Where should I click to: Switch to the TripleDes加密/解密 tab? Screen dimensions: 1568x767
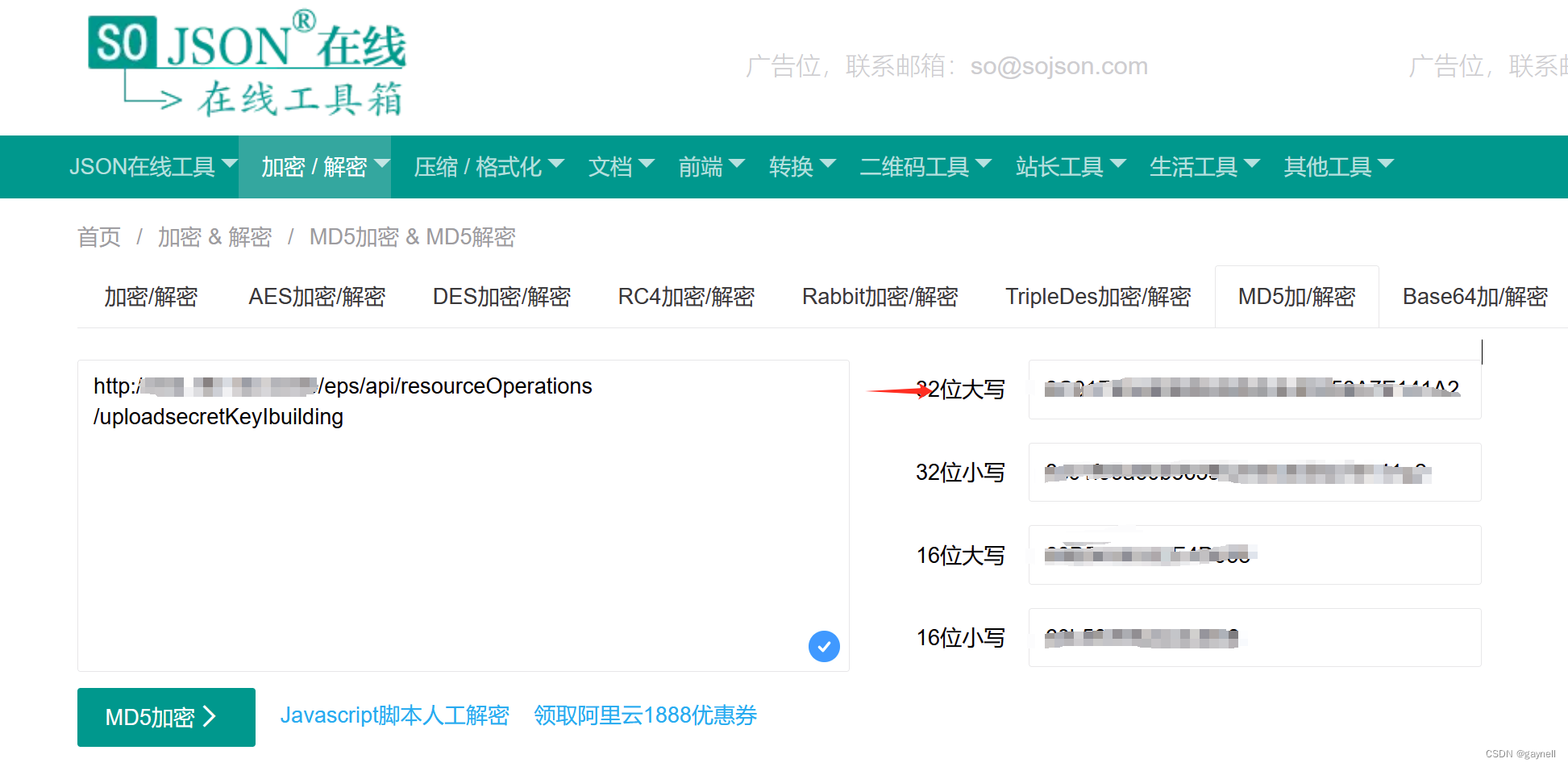click(x=1098, y=297)
